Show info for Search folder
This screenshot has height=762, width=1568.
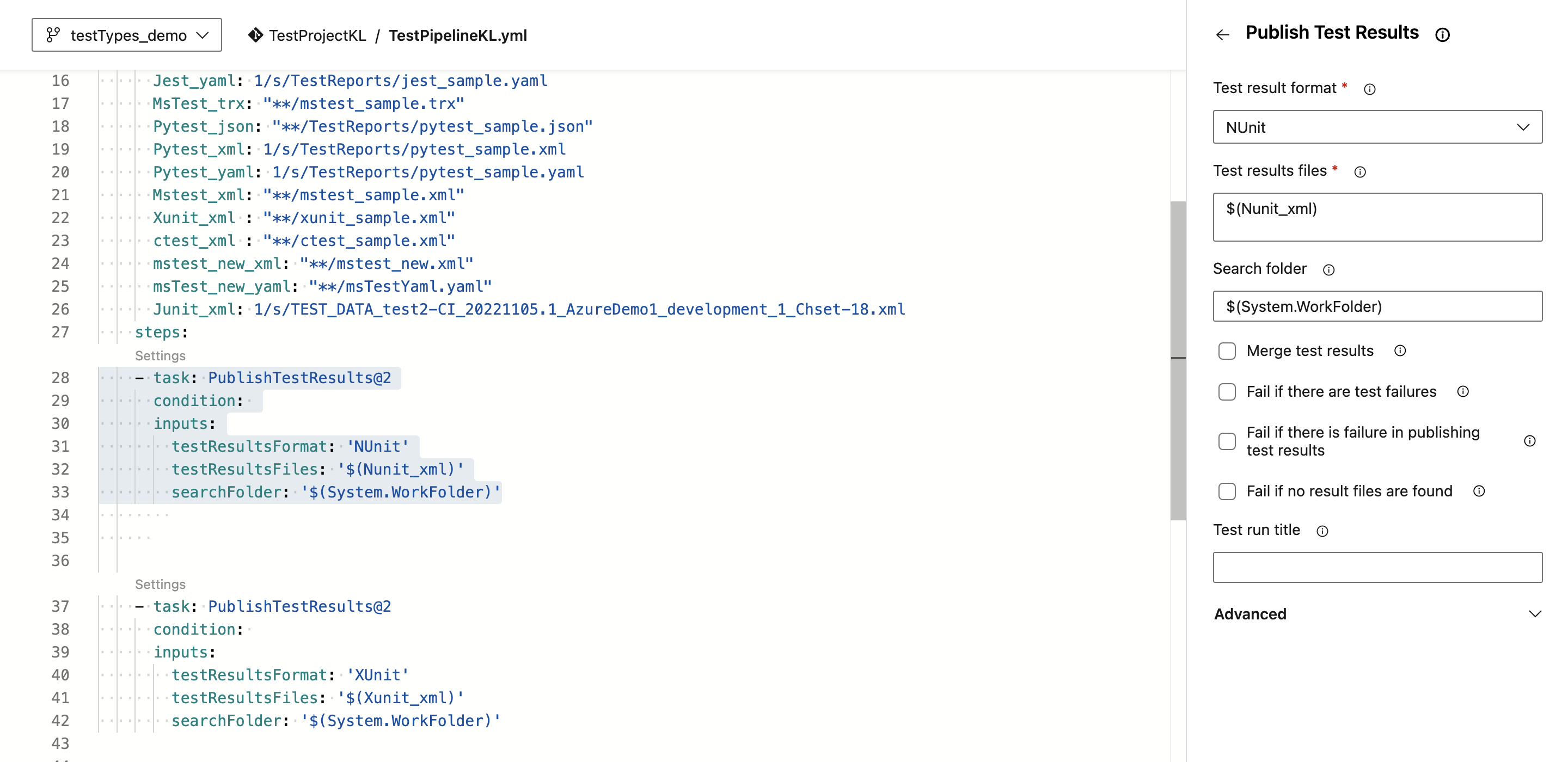tap(1329, 269)
